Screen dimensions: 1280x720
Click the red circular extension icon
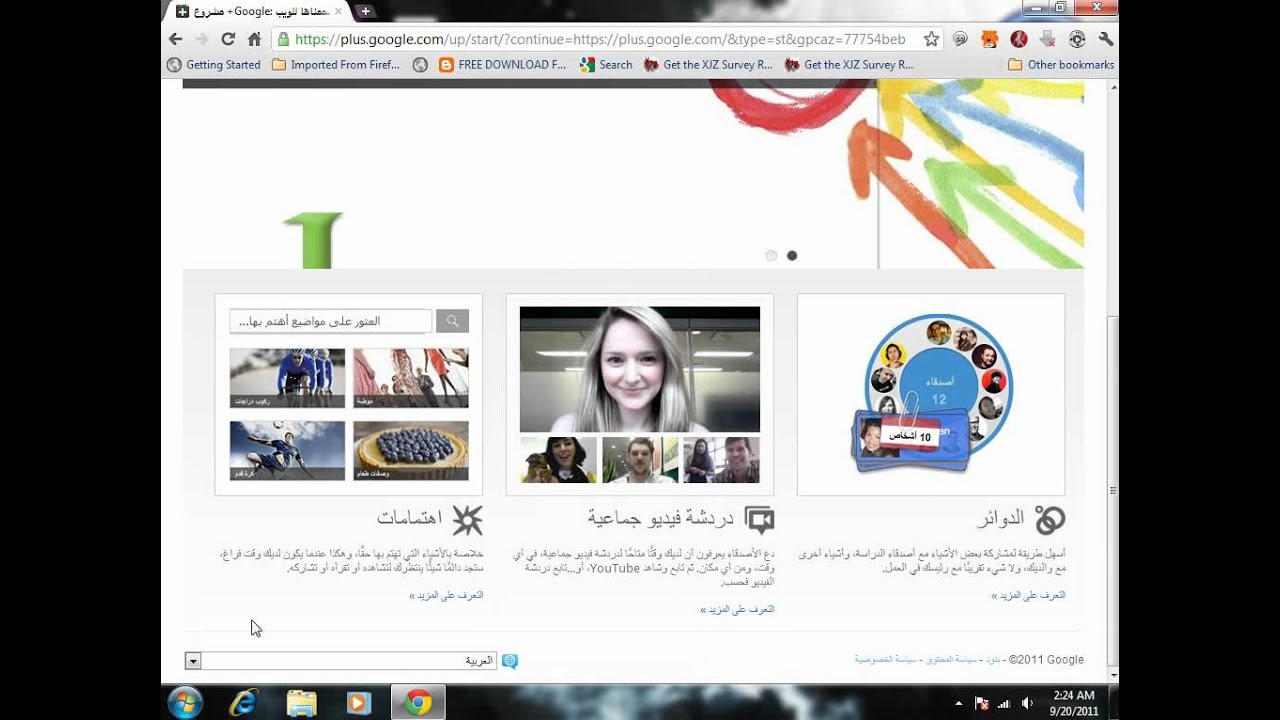[x=1018, y=39]
